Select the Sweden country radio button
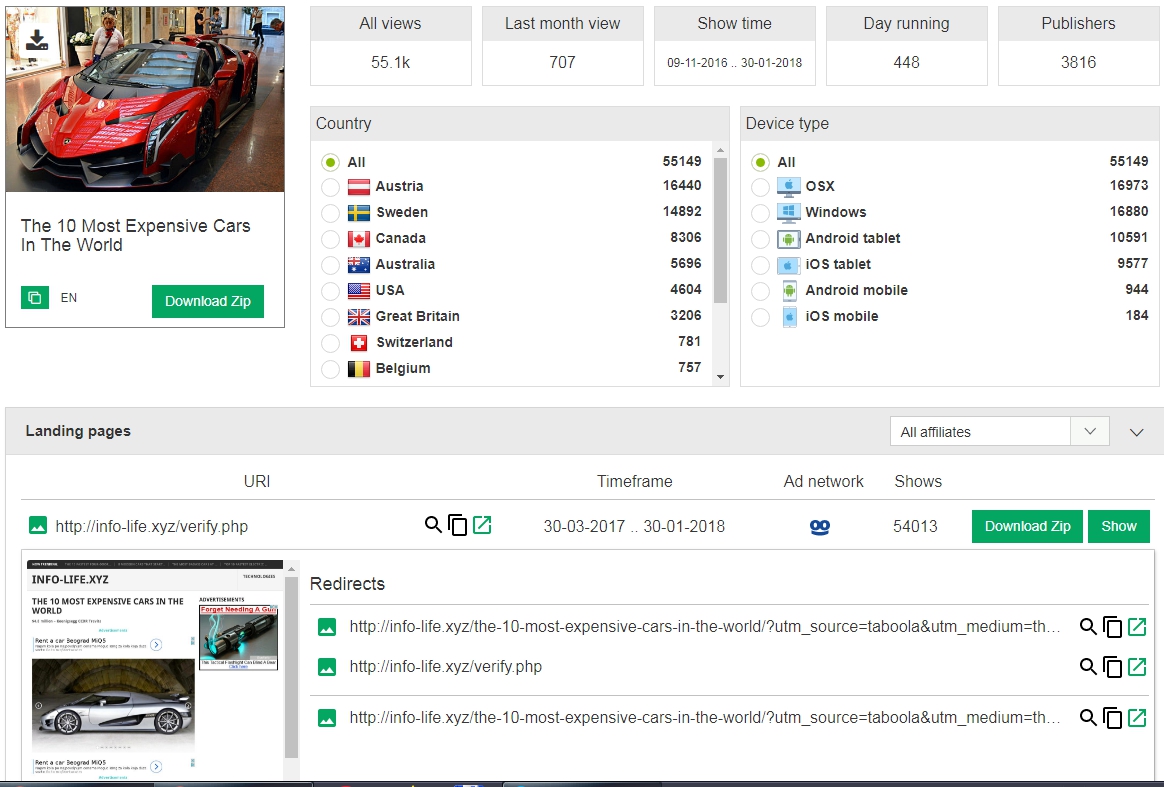The height and width of the screenshot is (787, 1164). coord(330,213)
